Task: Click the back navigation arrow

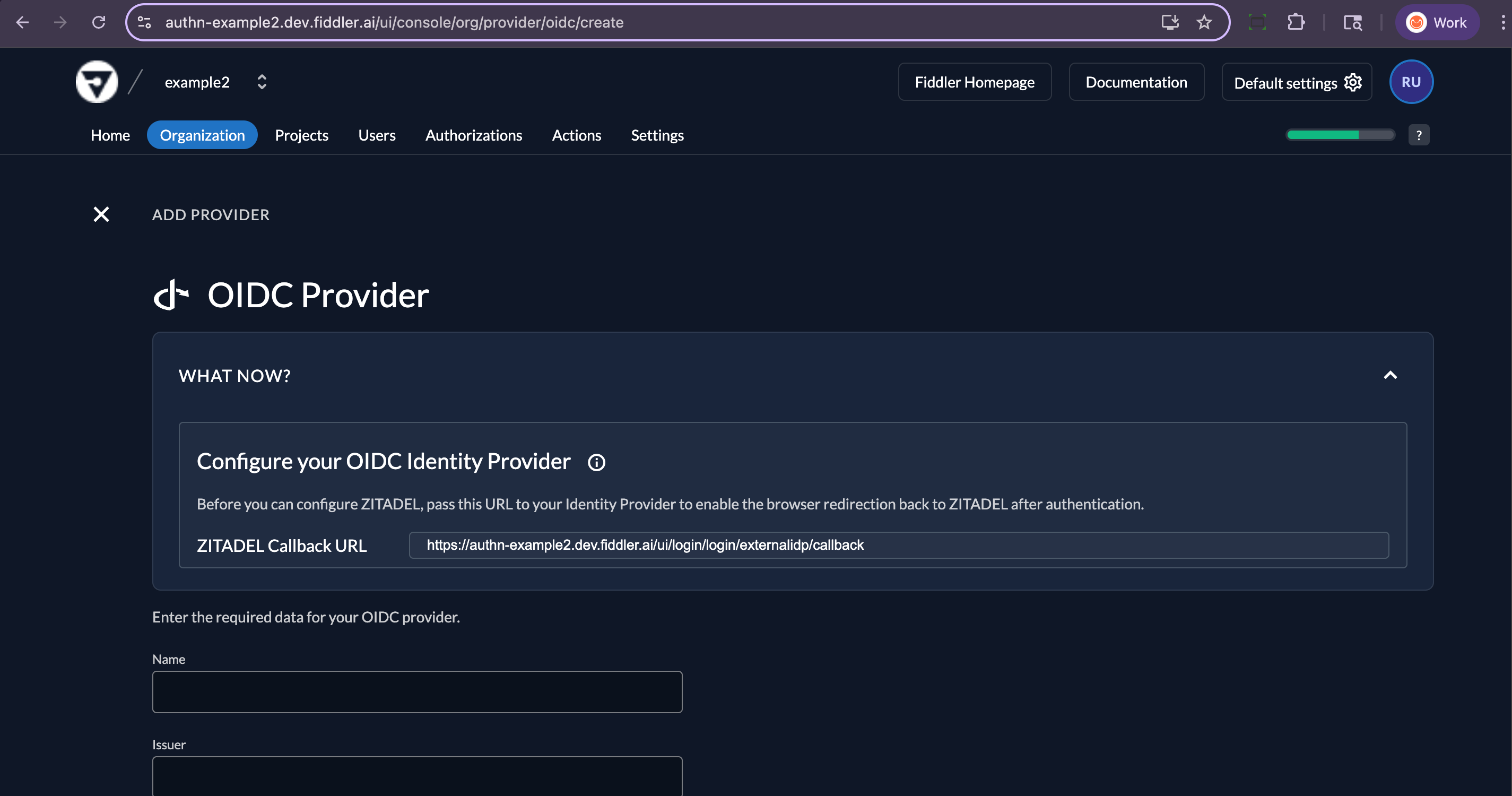Action: [x=23, y=22]
